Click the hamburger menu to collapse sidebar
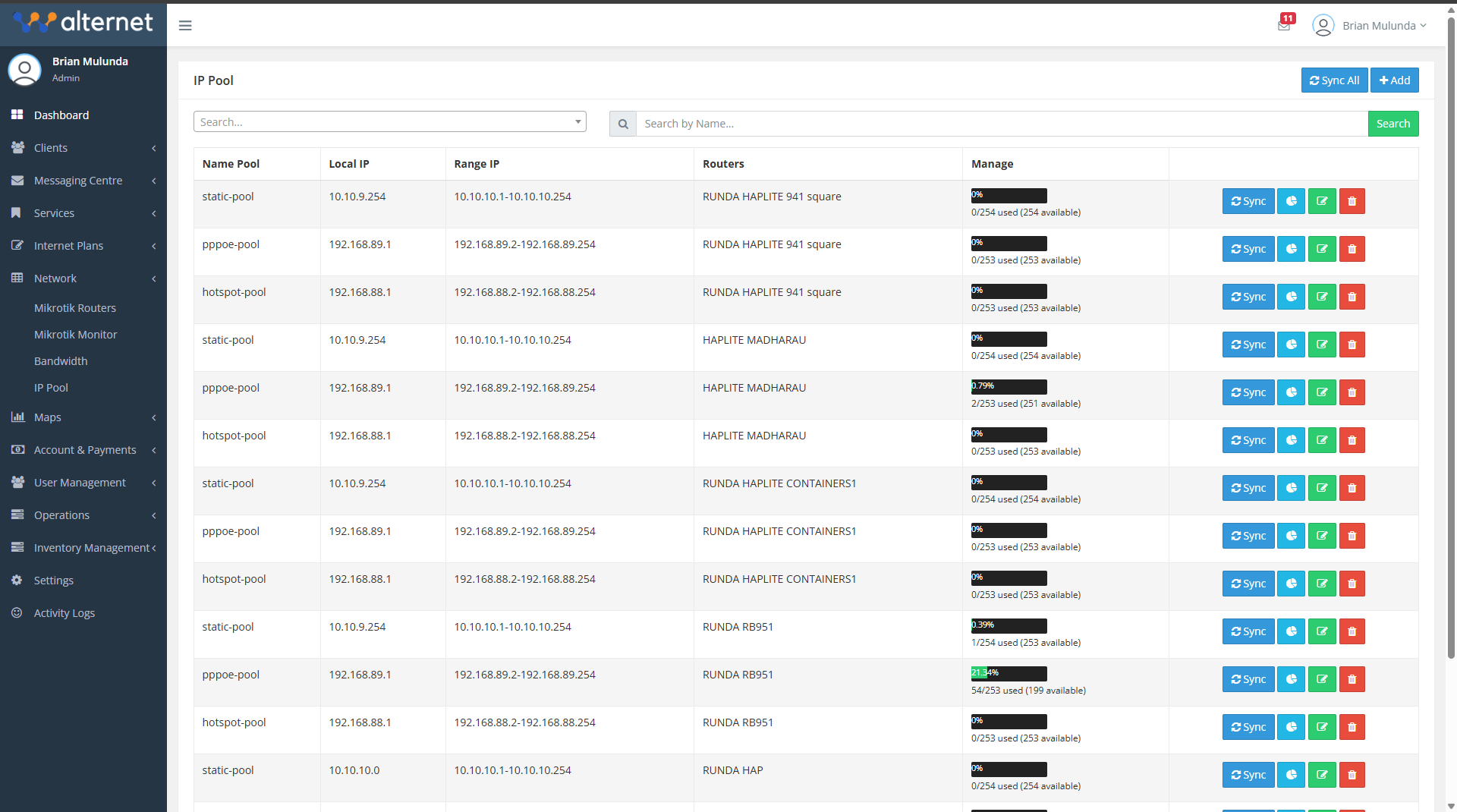 (184, 25)
